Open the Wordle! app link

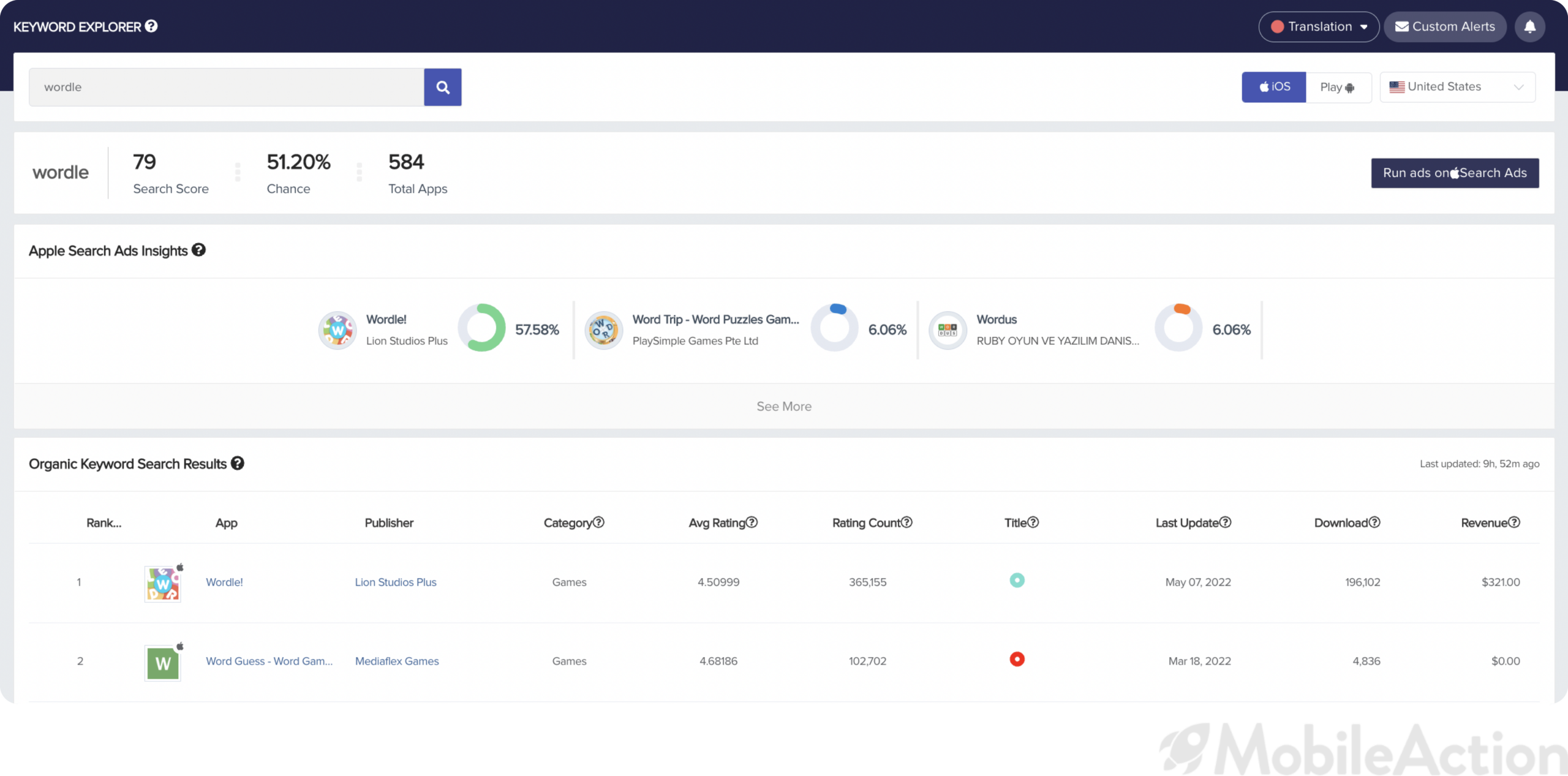click(224, 582)
